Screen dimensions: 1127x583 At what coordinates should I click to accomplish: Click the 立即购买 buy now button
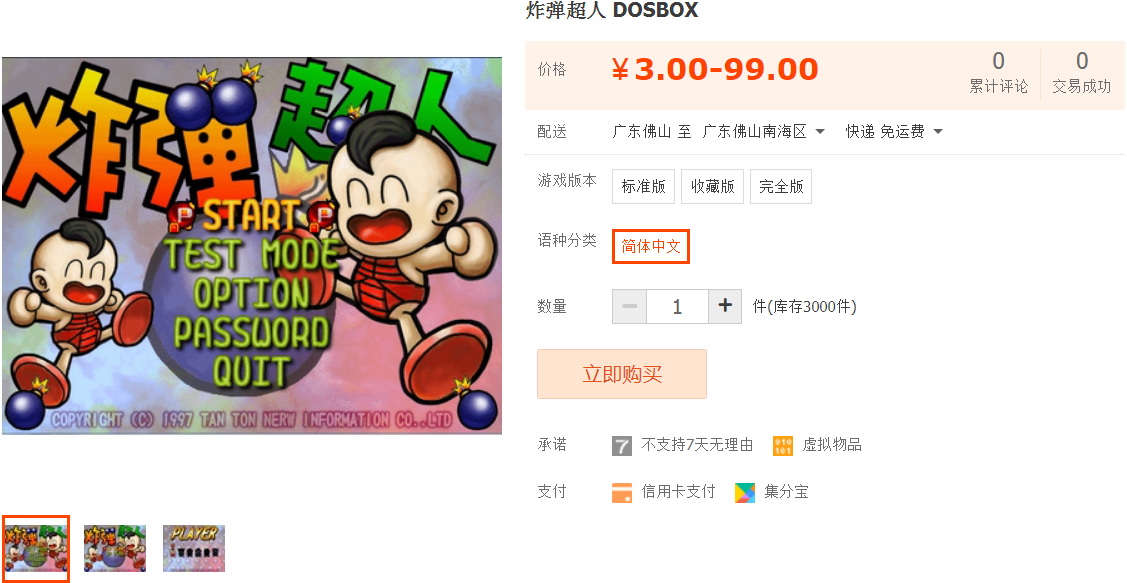tap(622, 374)
